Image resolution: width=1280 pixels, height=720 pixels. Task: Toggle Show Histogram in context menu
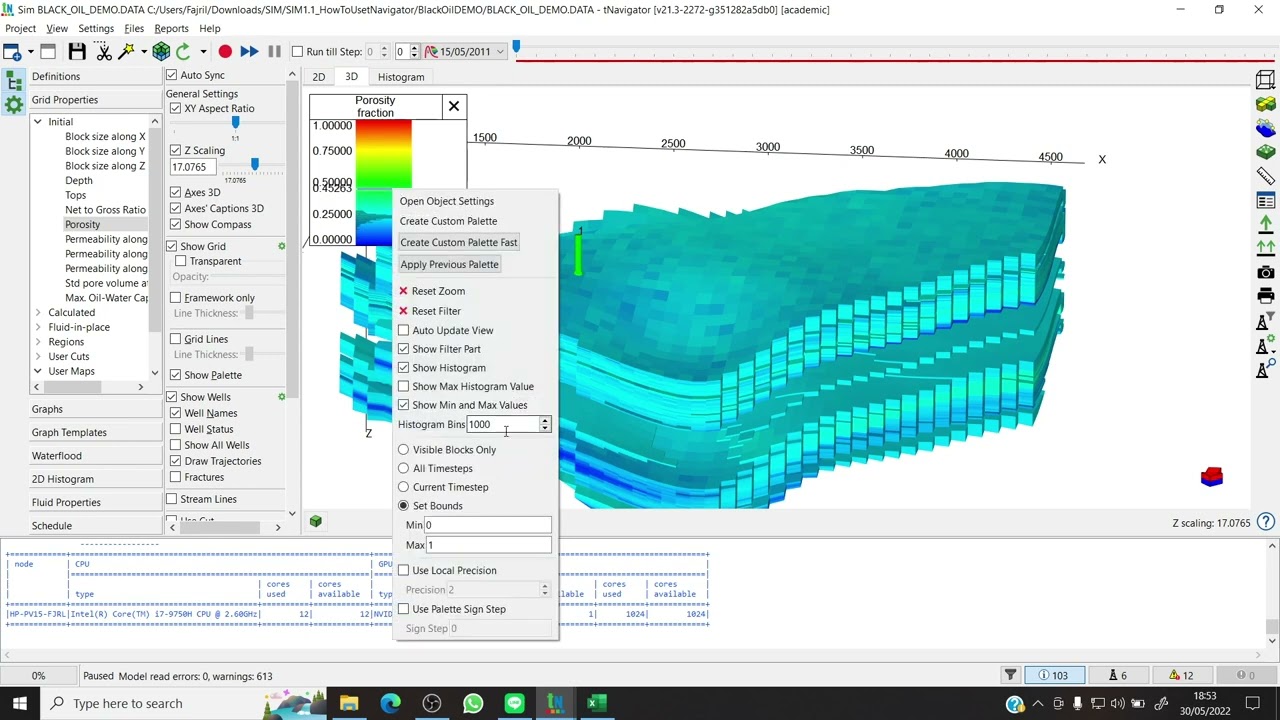(x=404, y=368)
